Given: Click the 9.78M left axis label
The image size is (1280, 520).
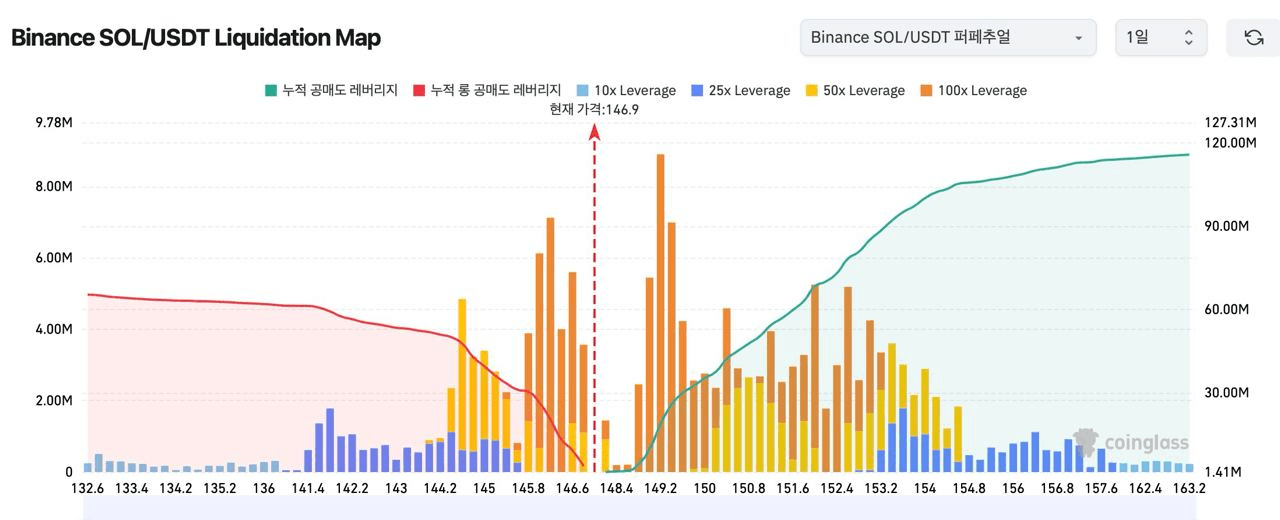Looking at the screenshot, I should tap(55, 123).
